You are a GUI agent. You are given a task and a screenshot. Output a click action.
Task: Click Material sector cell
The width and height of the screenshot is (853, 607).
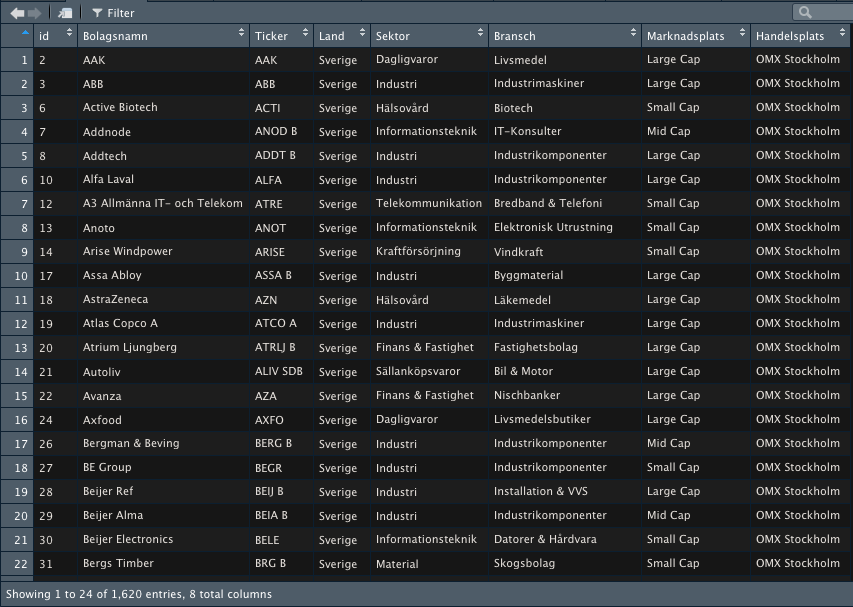click(x=429, y=563)
